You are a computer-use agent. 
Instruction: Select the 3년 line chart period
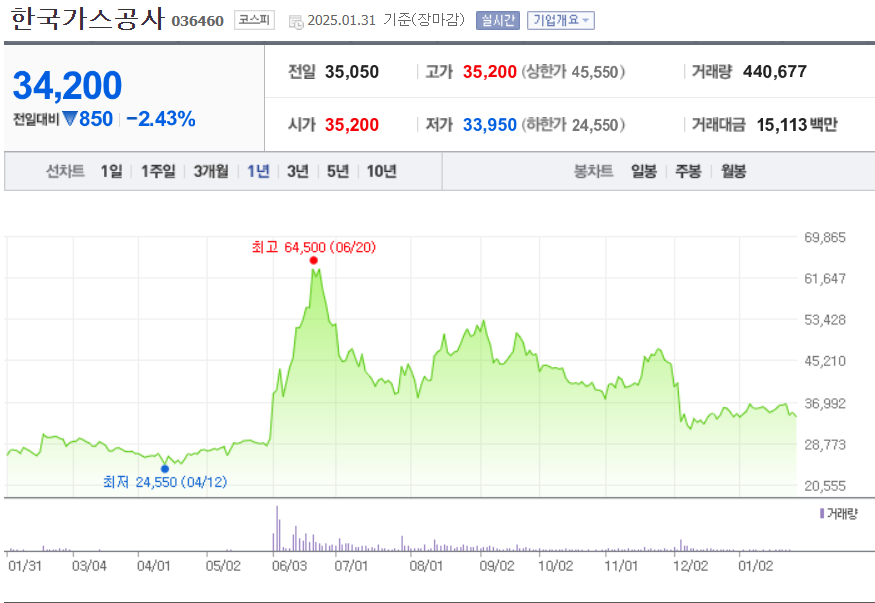297,171
